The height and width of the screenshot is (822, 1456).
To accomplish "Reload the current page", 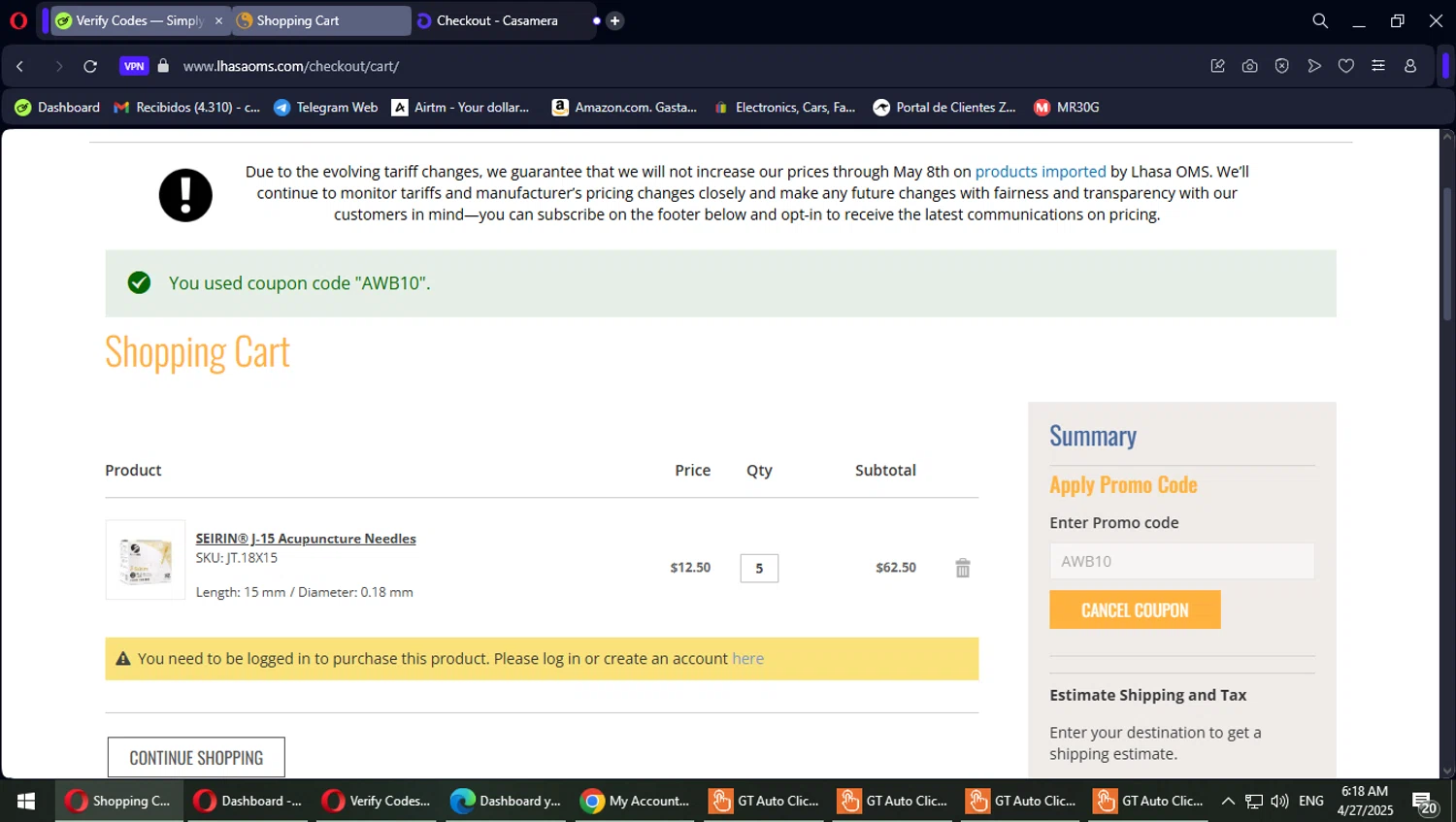I will coord(90,66).
